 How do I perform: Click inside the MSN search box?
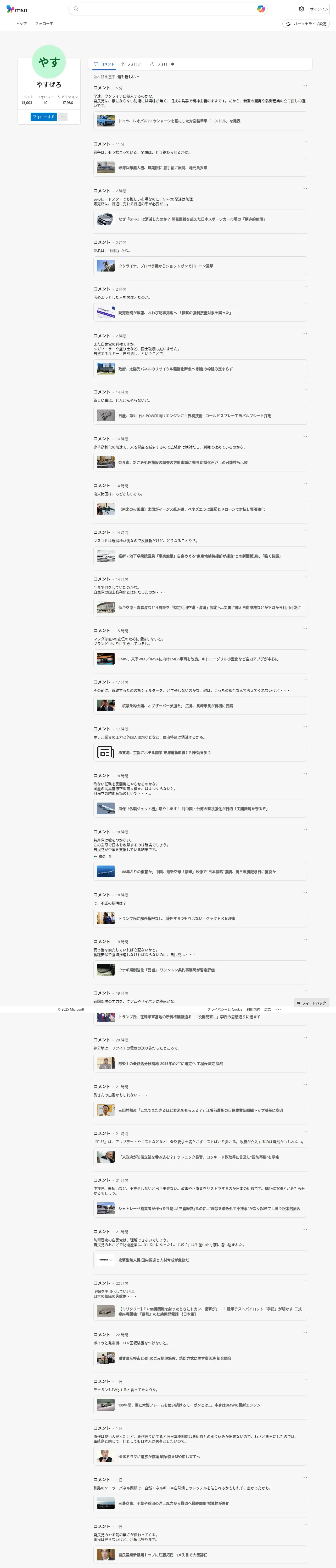point(168,9)
